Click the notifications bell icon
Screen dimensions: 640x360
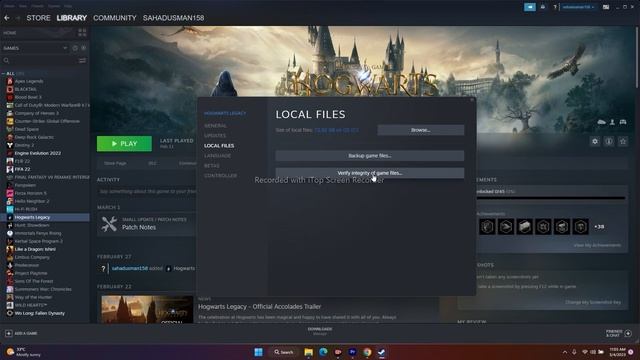point(542,7)
